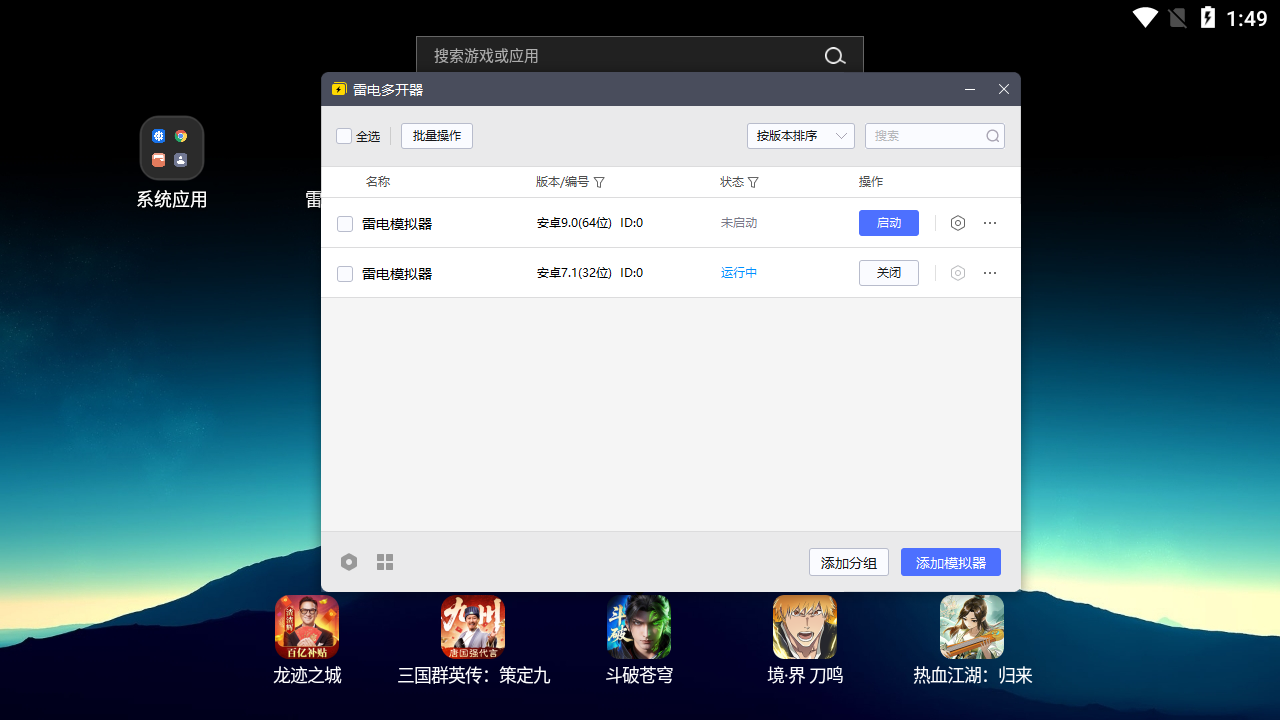Click the 添加模拟器 button
The image size is (1280, 720).
click(951, 562)
